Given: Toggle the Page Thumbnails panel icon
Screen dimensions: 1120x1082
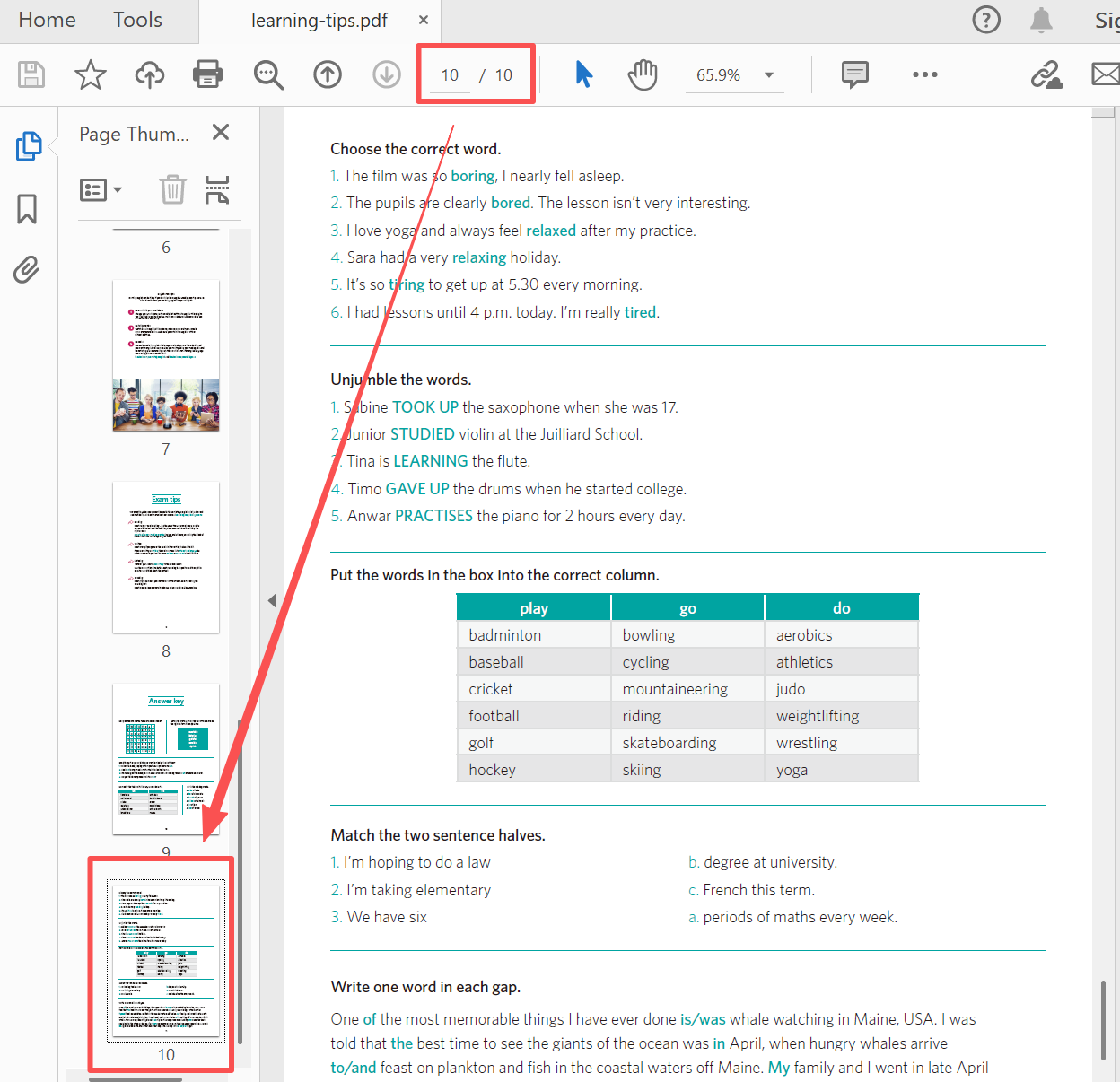Looking at the screenshot, I should (x=28, y=146).
